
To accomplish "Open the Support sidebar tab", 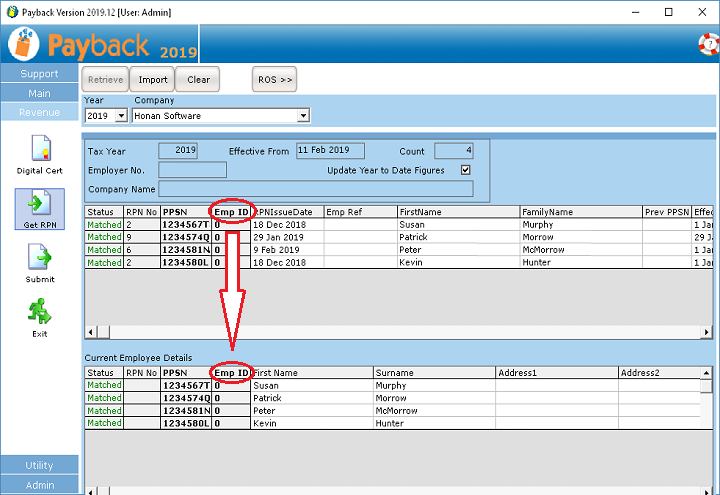I will click(40, 74).
